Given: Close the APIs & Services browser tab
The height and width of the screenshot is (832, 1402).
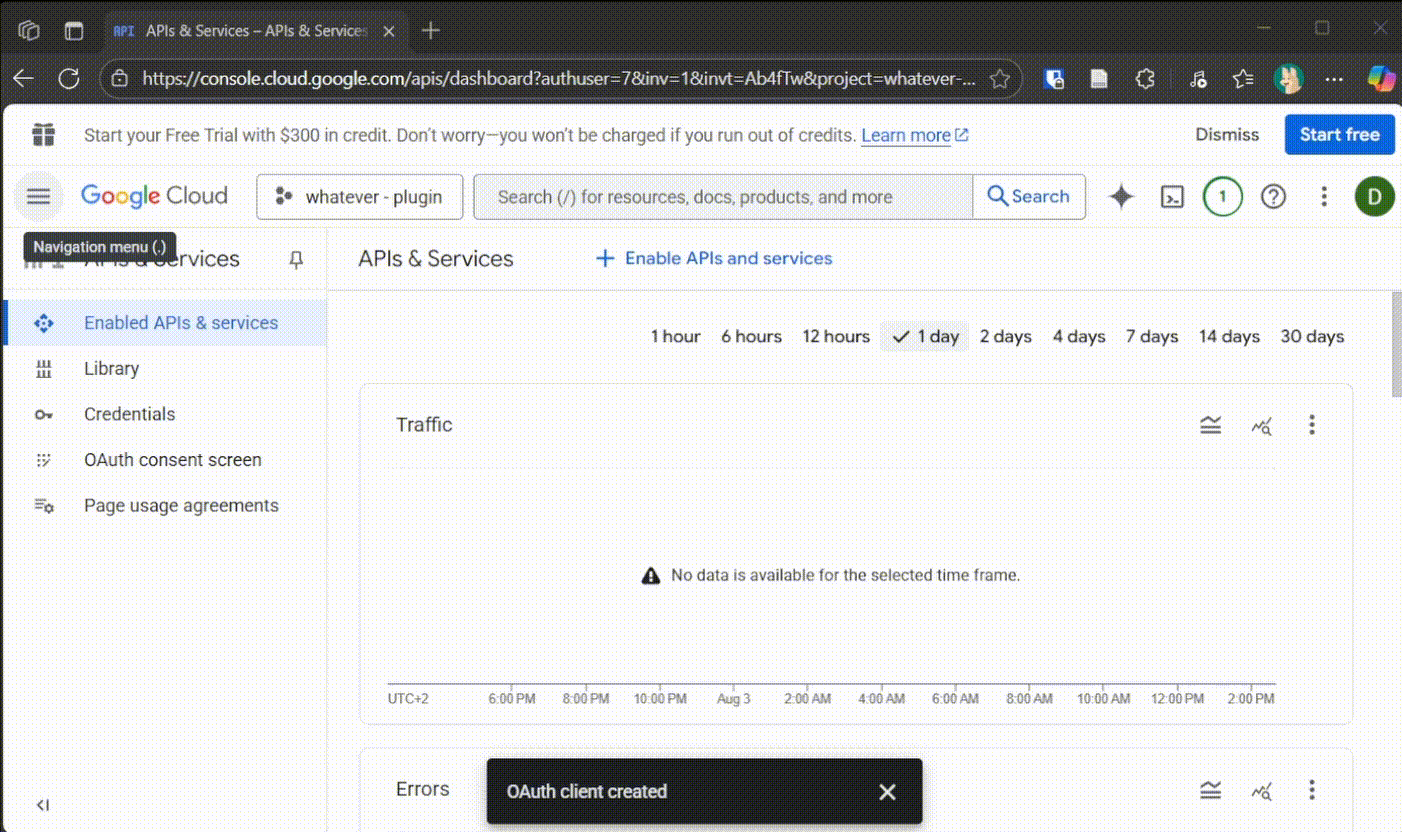Looking at the screenshot, I should tap(389, 31).
